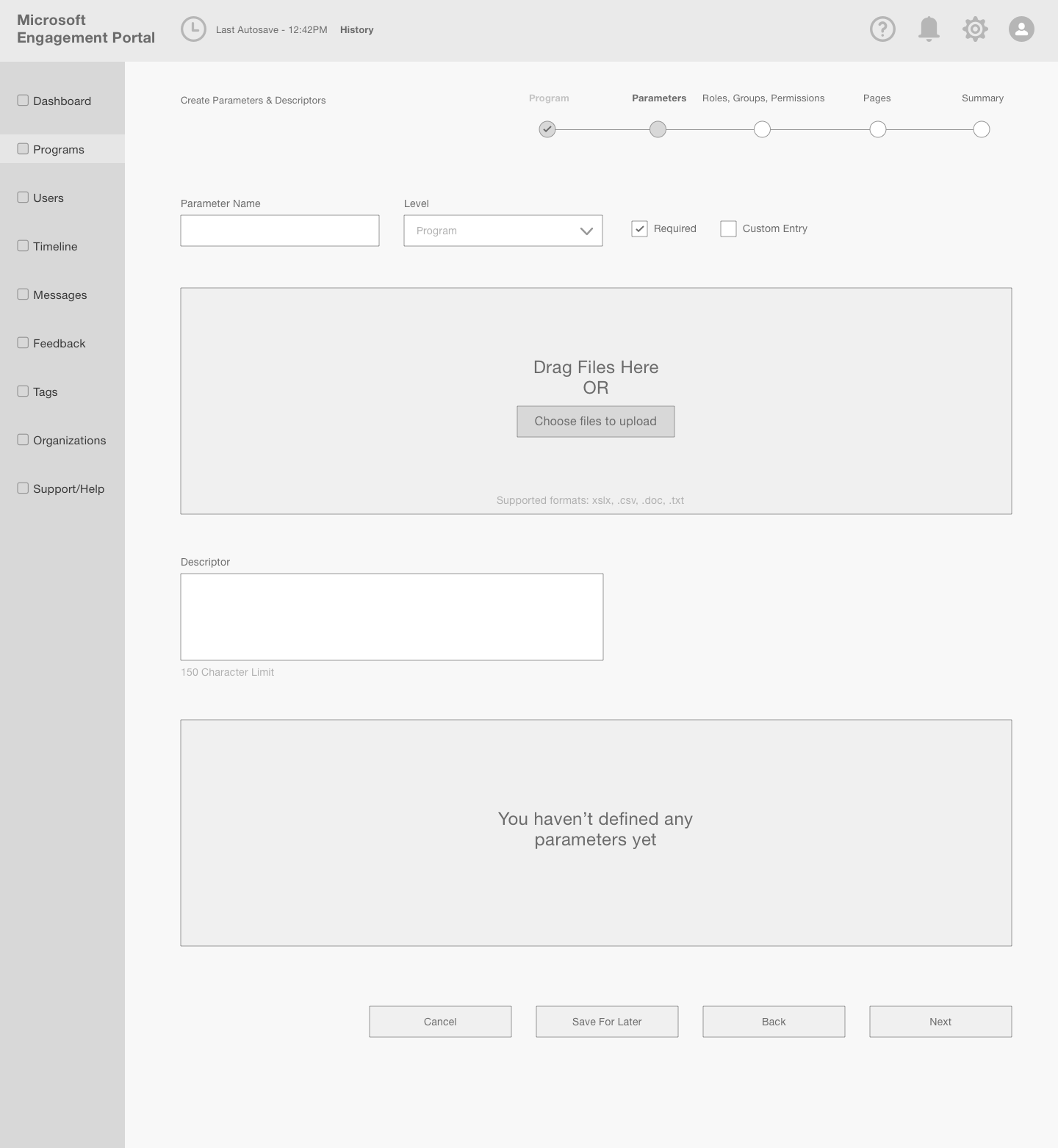Click the Last Autosave - 12:42PM text
Viewport: 1058px width, 1148px height.
coord(271,30)
